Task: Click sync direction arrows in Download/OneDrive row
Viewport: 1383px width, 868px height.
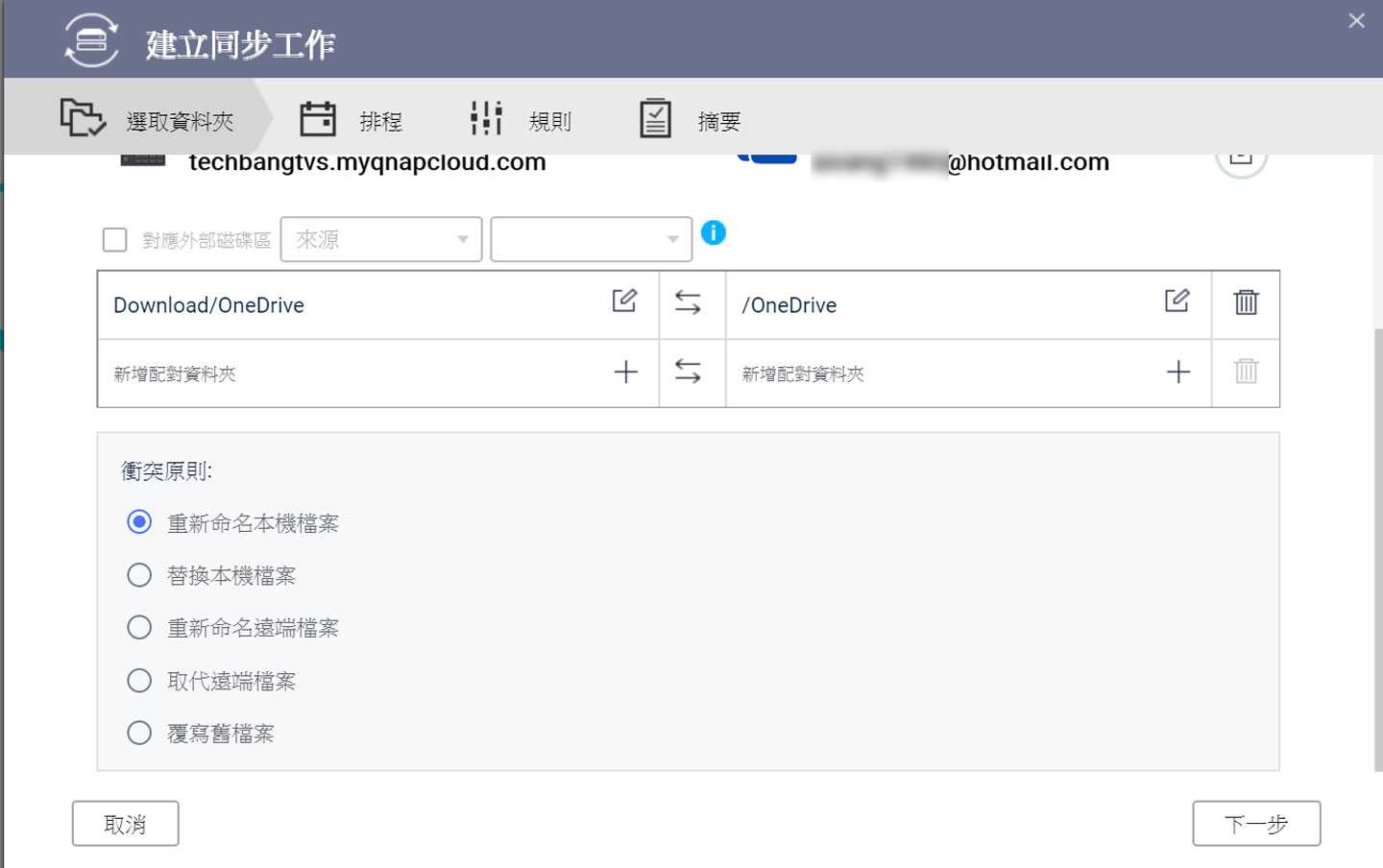Action: tap(688, 302)
